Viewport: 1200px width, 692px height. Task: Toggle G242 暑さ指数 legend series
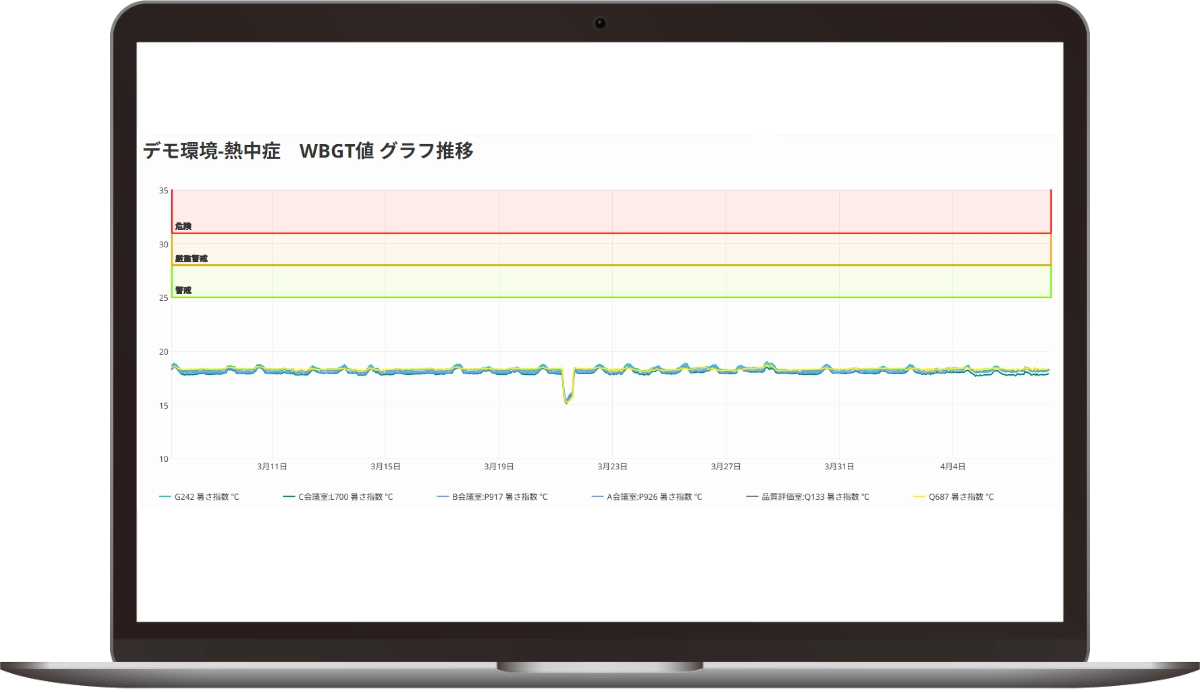[207, 497]
